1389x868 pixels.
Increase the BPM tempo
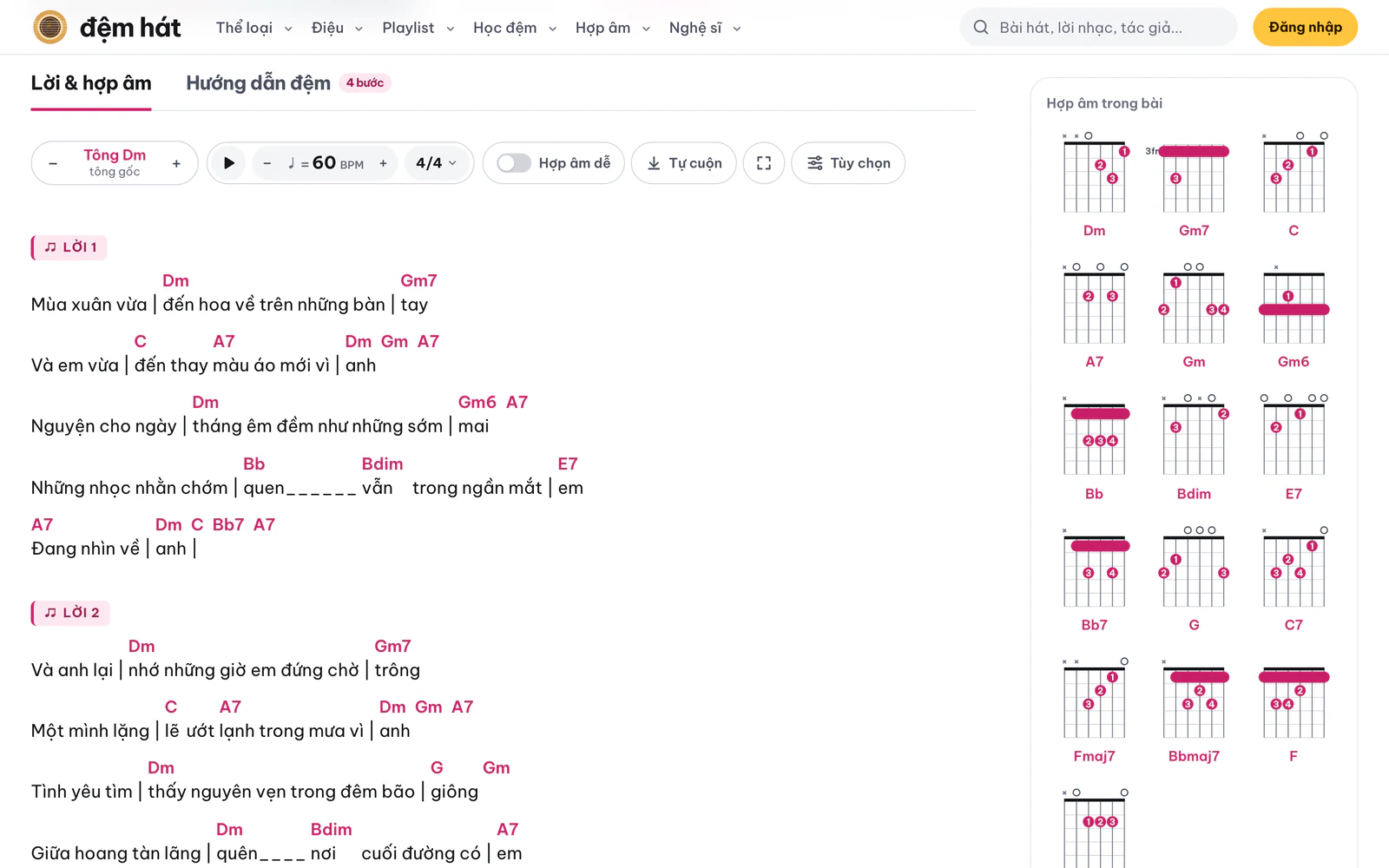(383, 163)
